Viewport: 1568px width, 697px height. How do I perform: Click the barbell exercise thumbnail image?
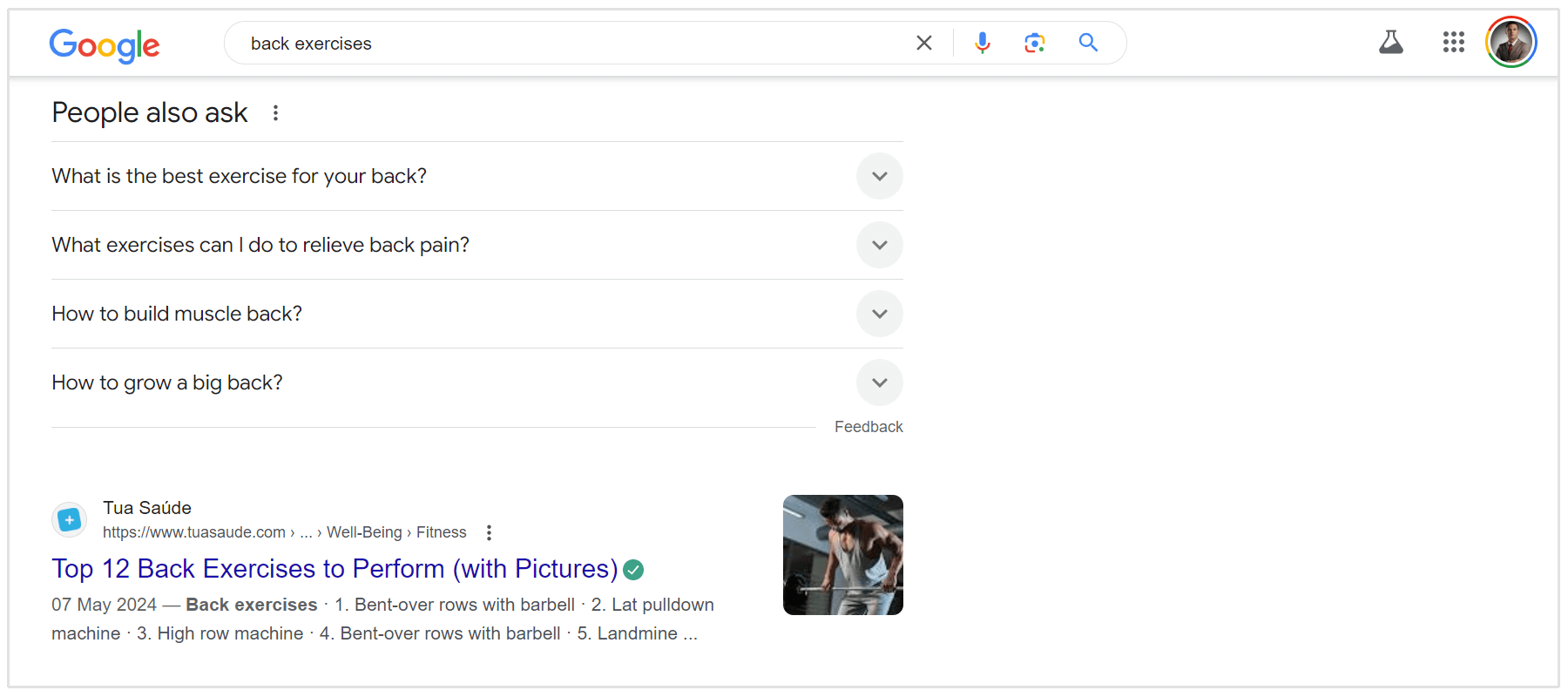click(x=842, y=555)
